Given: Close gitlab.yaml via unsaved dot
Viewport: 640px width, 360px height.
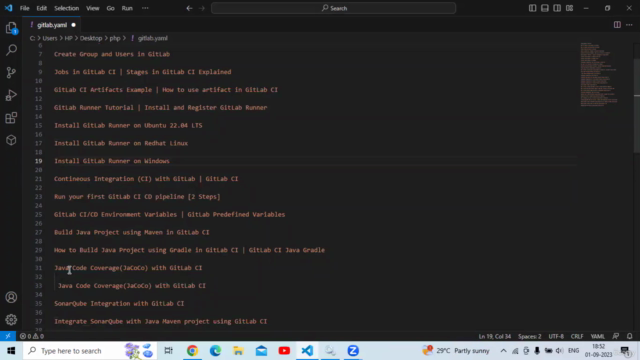Looking at the screenshot, I should click(73, 25).
